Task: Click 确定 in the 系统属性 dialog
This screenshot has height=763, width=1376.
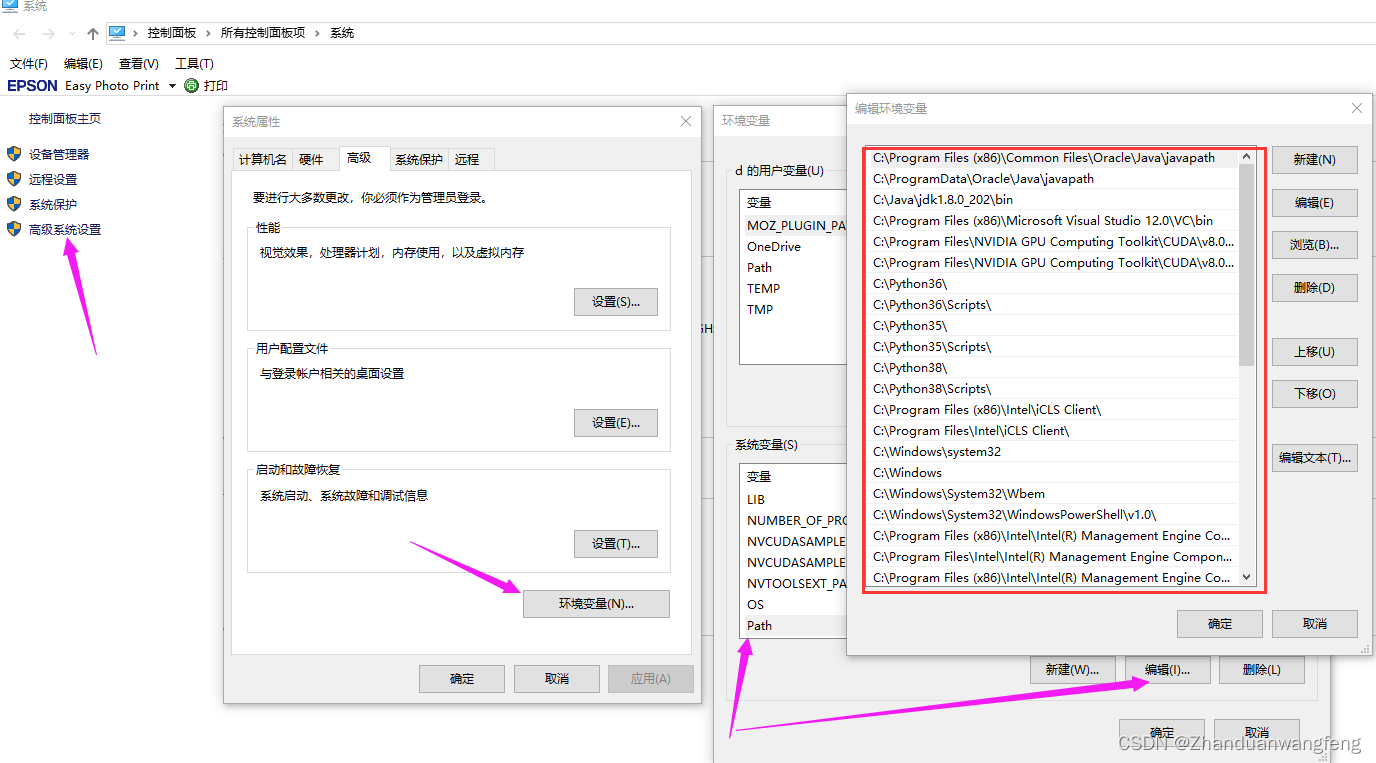Action: [462, 679]
